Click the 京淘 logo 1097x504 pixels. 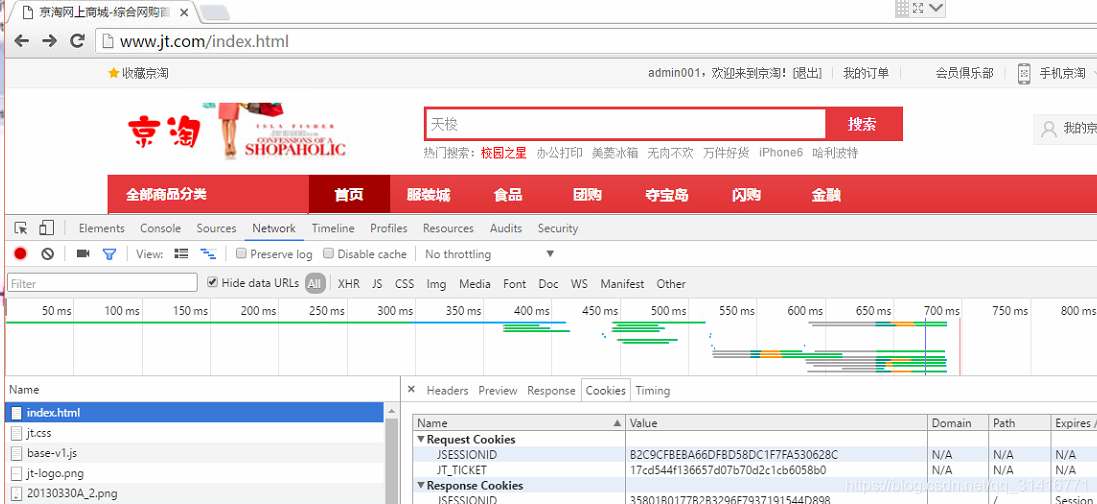pos(164,130)
